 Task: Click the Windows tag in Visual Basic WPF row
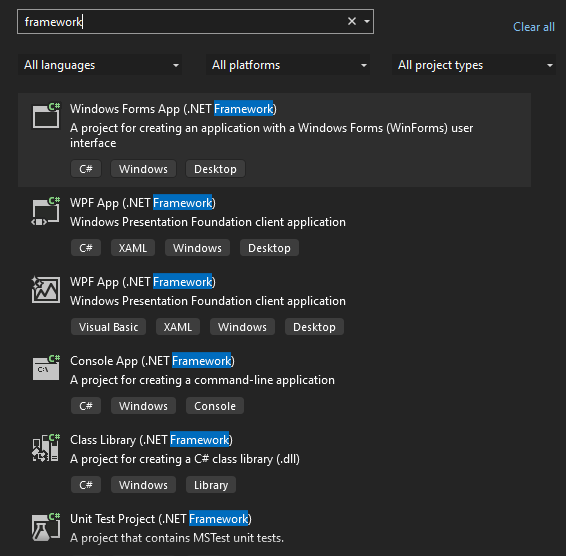click(x=242, y=327)
